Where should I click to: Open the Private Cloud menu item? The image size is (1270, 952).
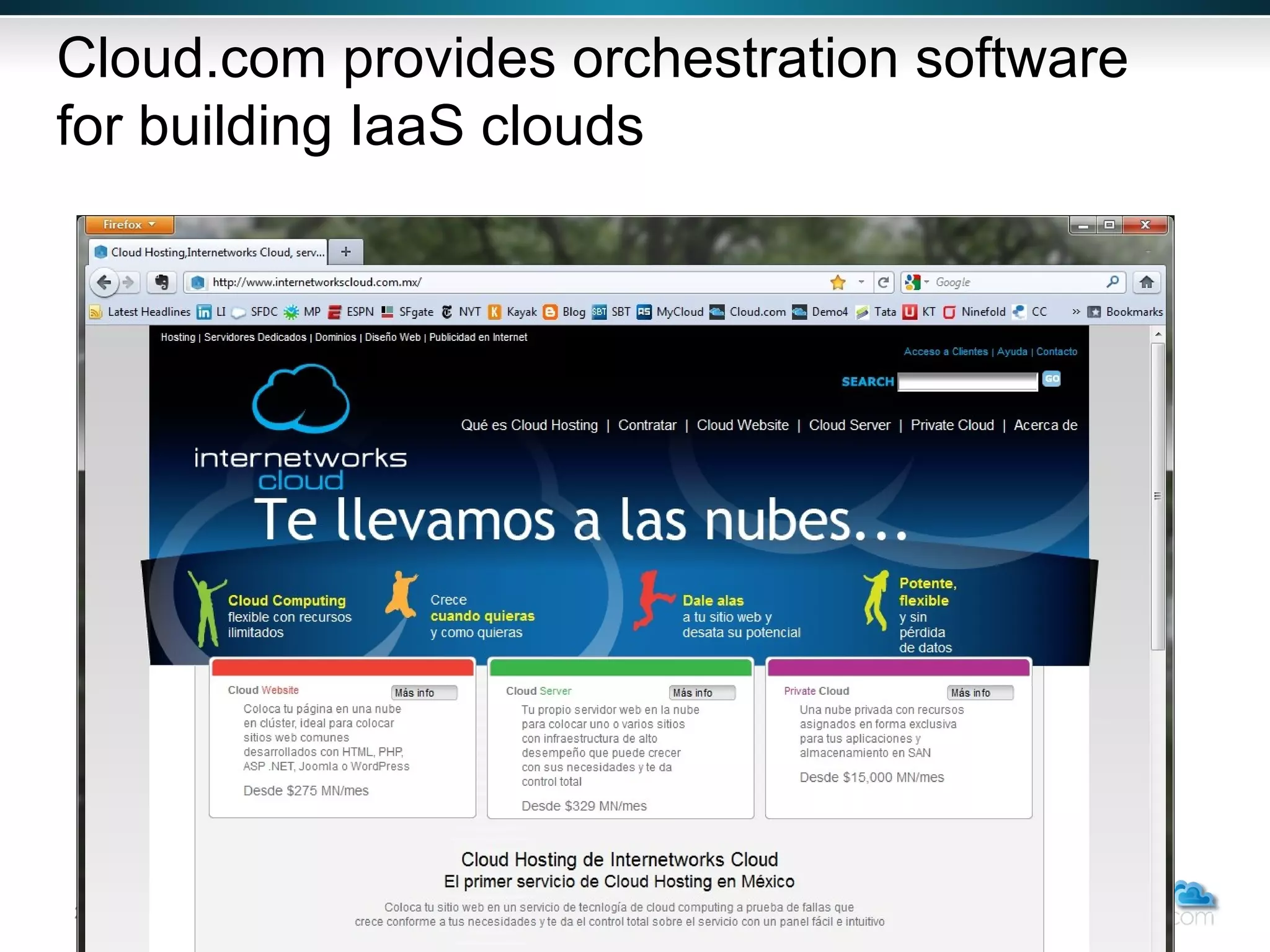click(952, 425)
